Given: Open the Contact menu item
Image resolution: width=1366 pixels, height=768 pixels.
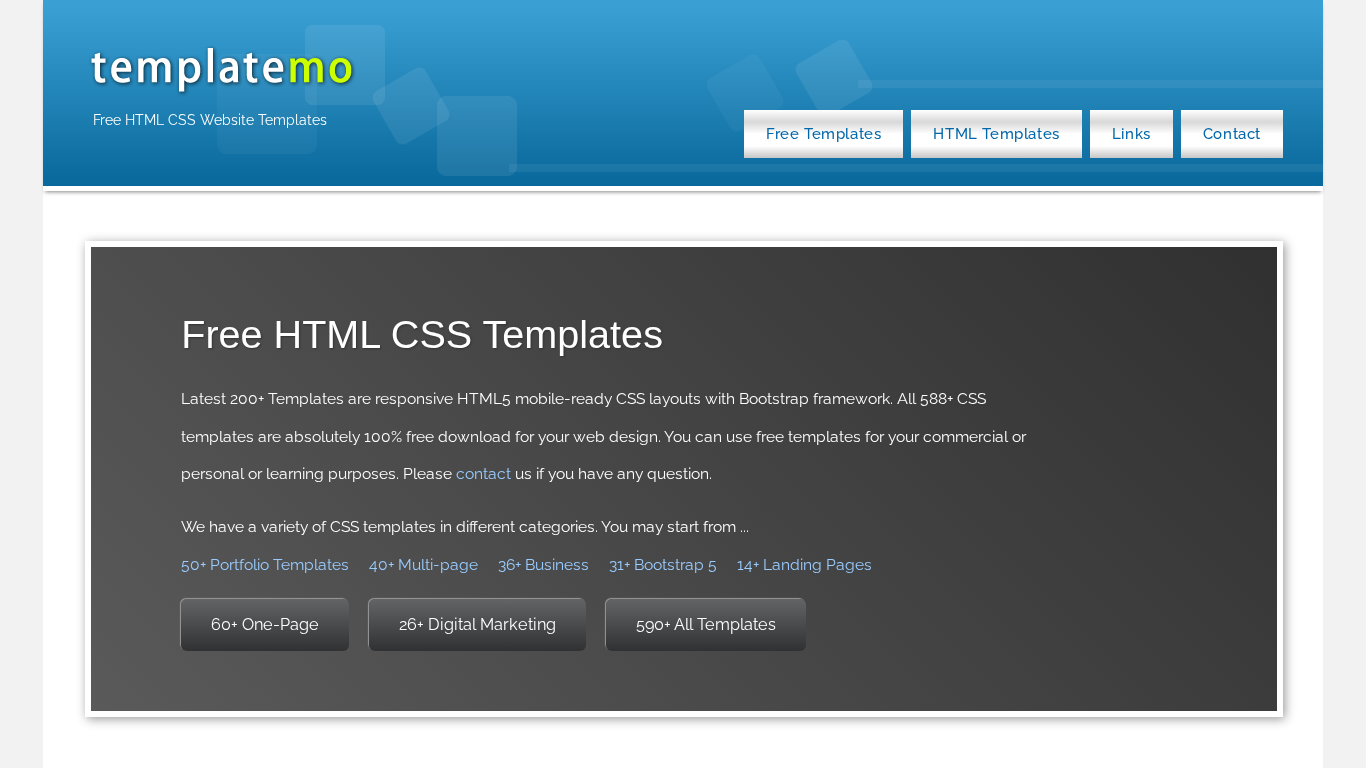Looking at the screenshot, I should coord(1231,134).
